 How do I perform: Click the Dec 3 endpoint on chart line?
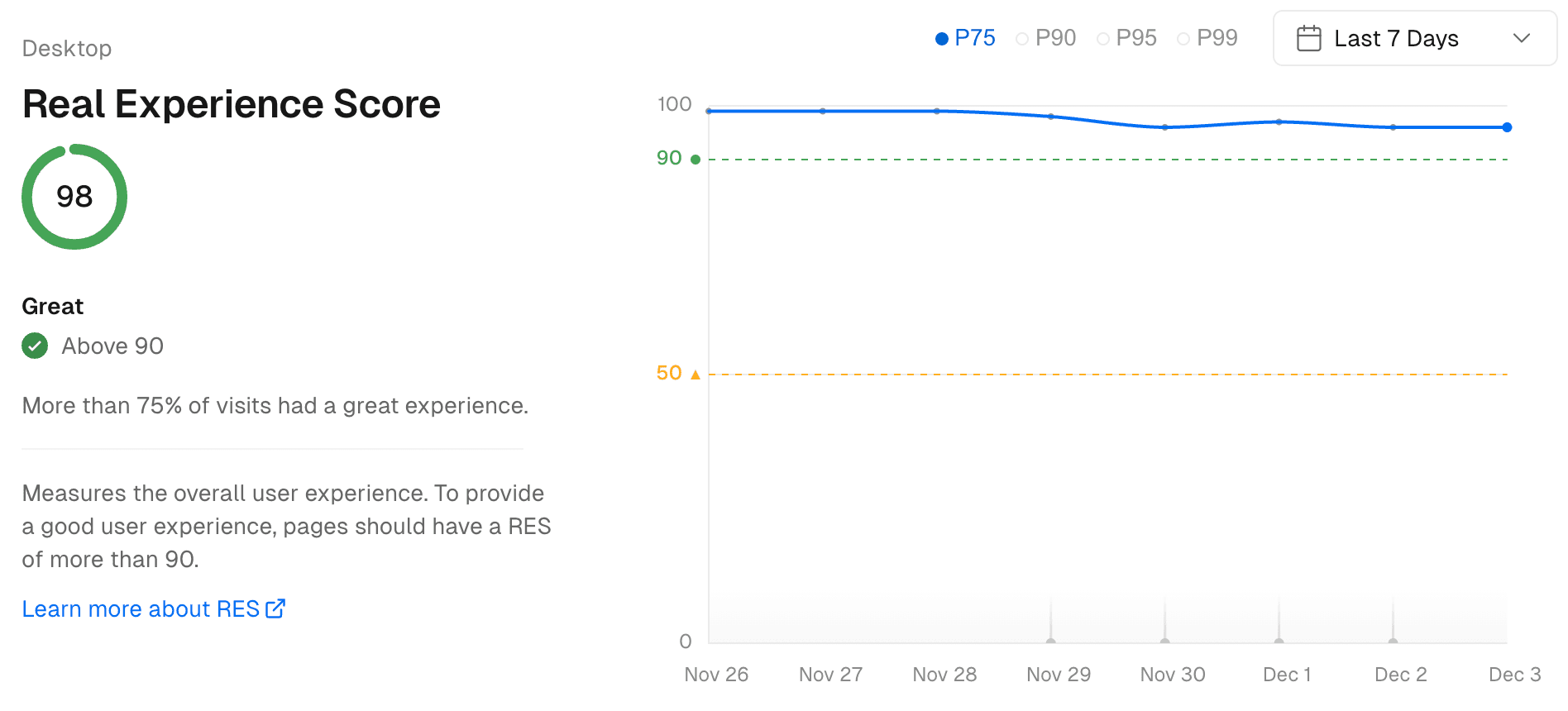tap(1507, 127)
